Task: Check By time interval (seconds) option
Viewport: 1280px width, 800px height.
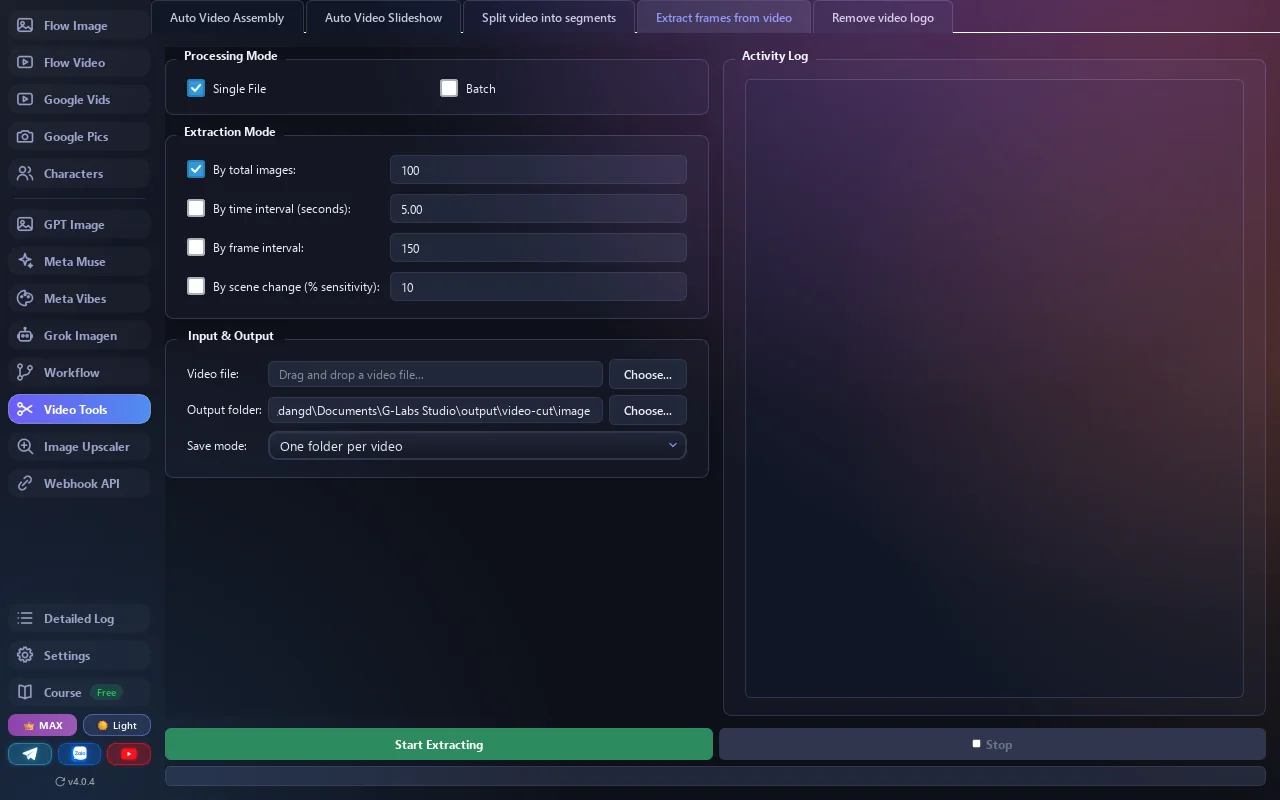Action: 196,208
